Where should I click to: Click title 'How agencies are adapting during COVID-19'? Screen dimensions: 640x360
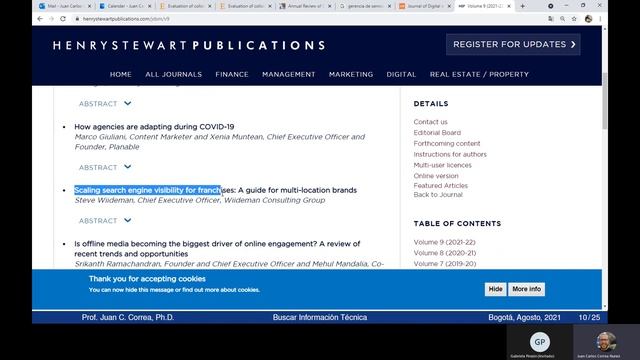tap(154, 127)
